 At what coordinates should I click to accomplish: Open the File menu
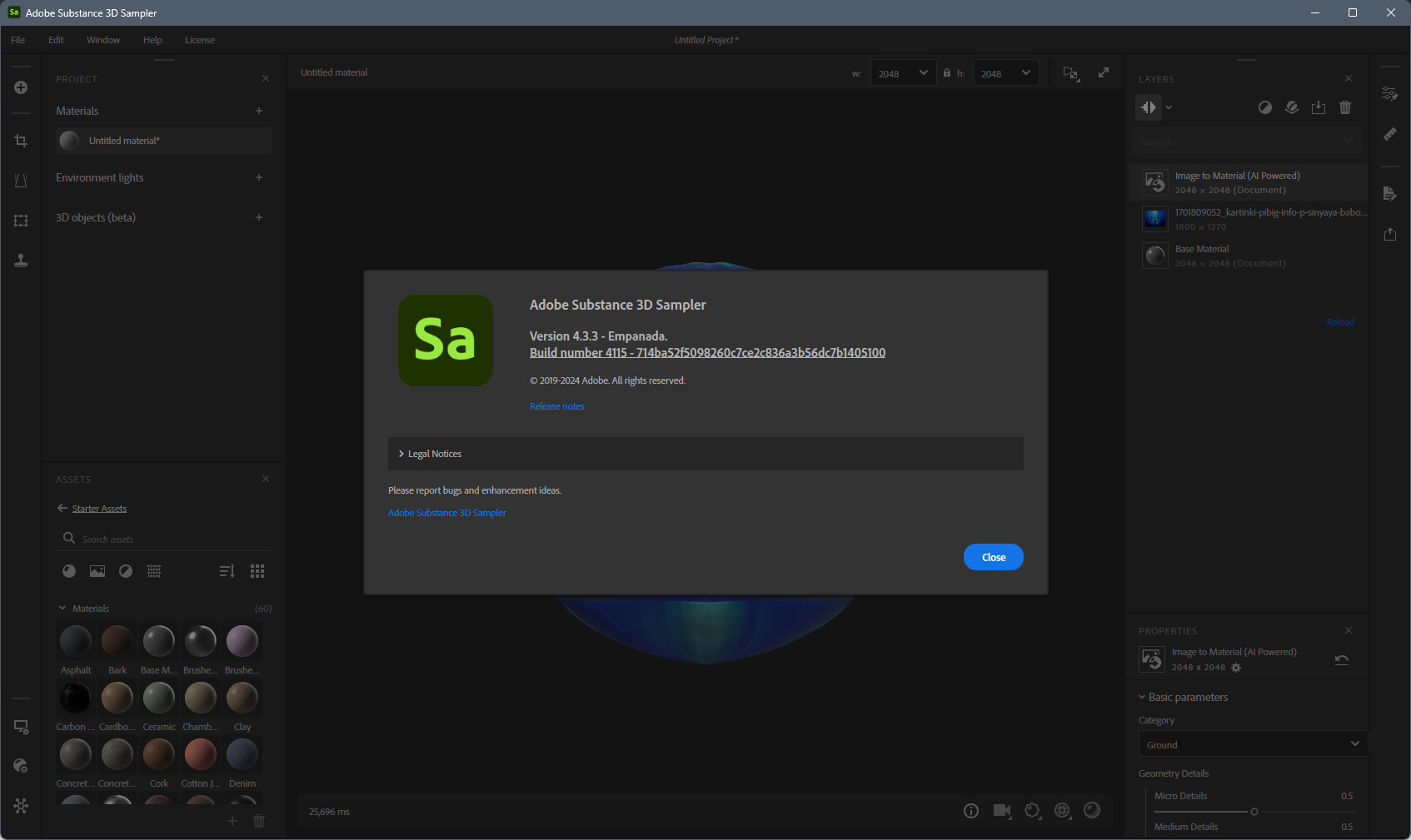click(18, 40)
